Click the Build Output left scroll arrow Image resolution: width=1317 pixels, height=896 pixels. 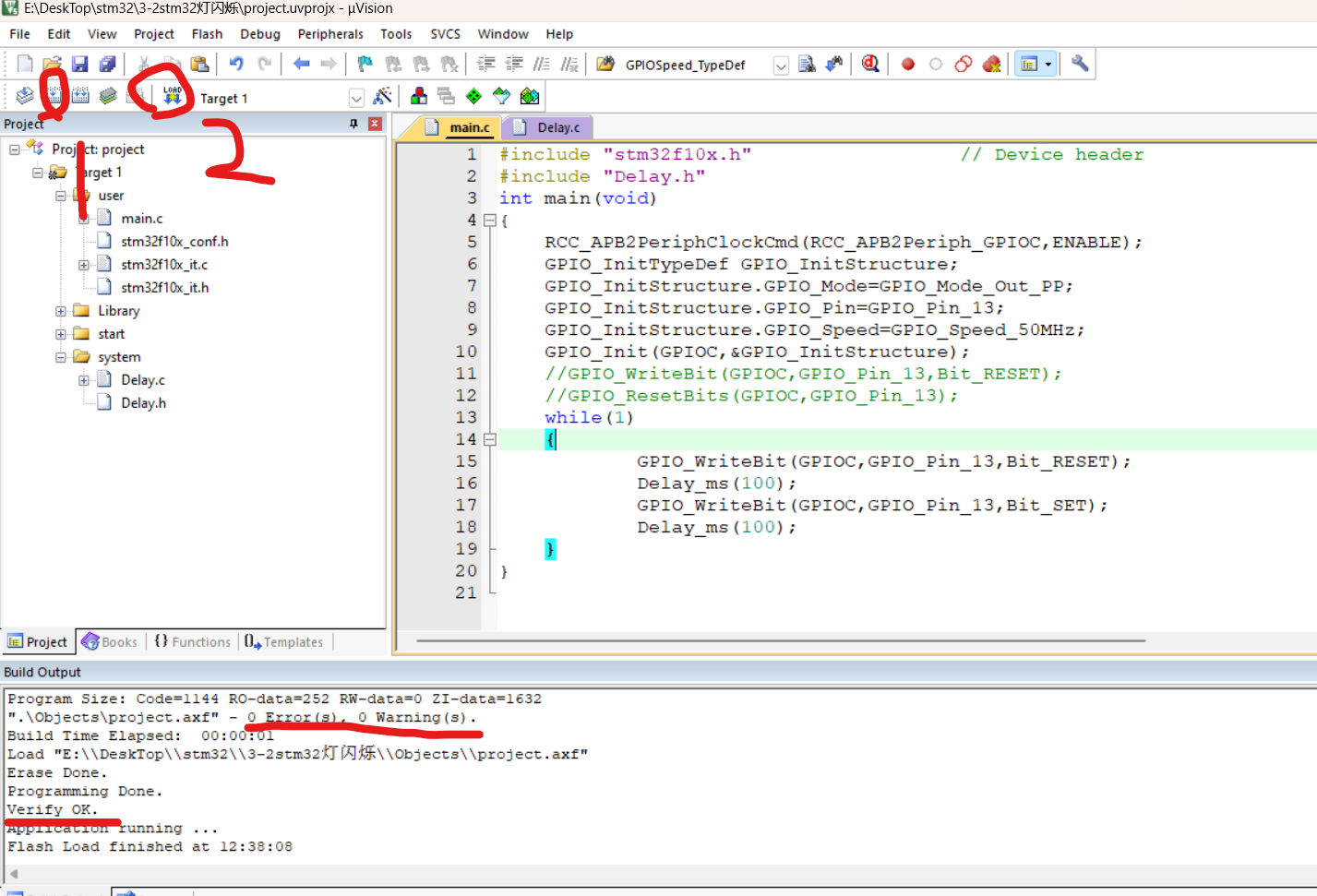[13, 873]
